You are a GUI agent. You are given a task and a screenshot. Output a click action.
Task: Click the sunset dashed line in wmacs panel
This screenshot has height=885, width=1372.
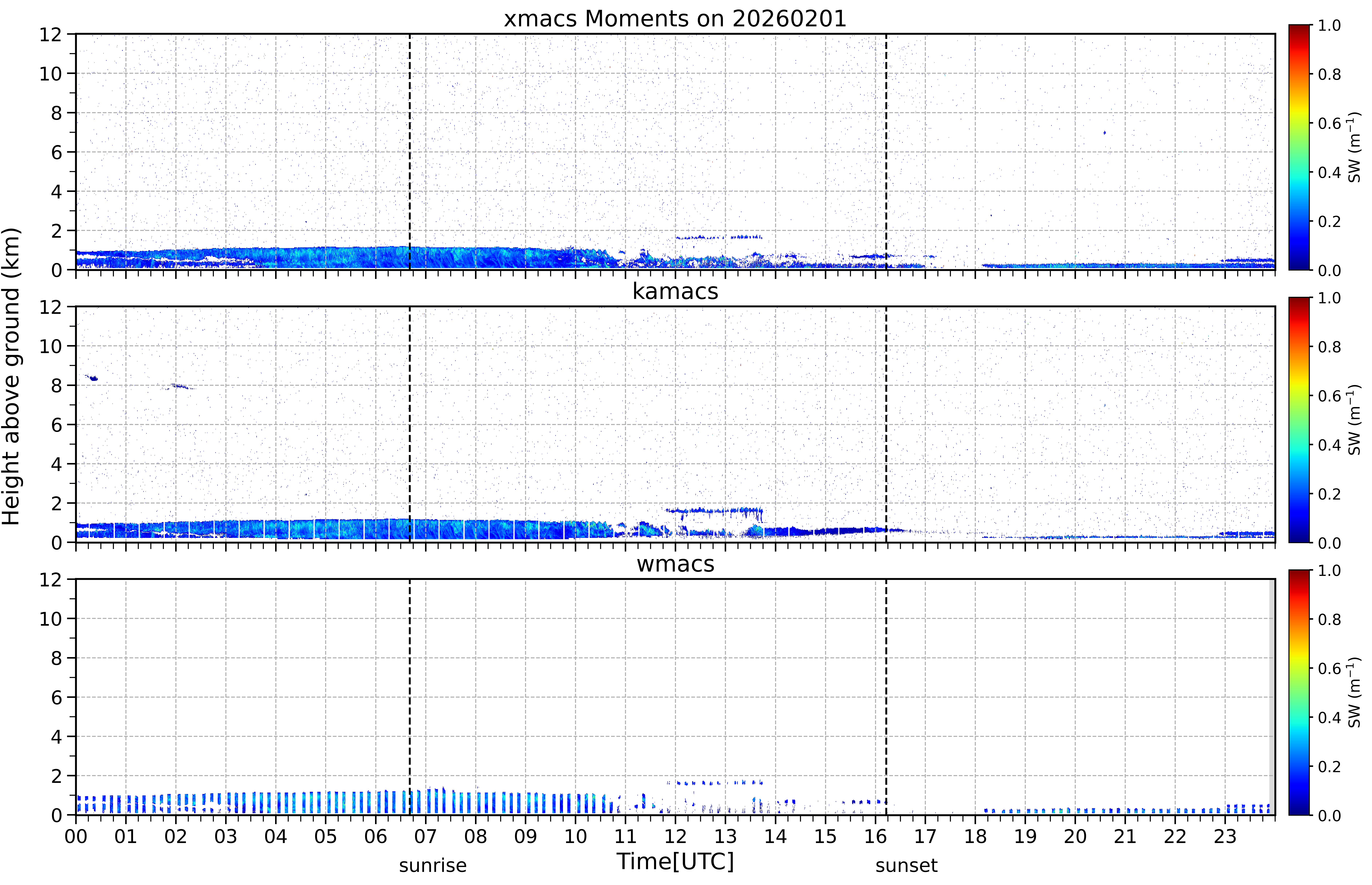(886, 697)
